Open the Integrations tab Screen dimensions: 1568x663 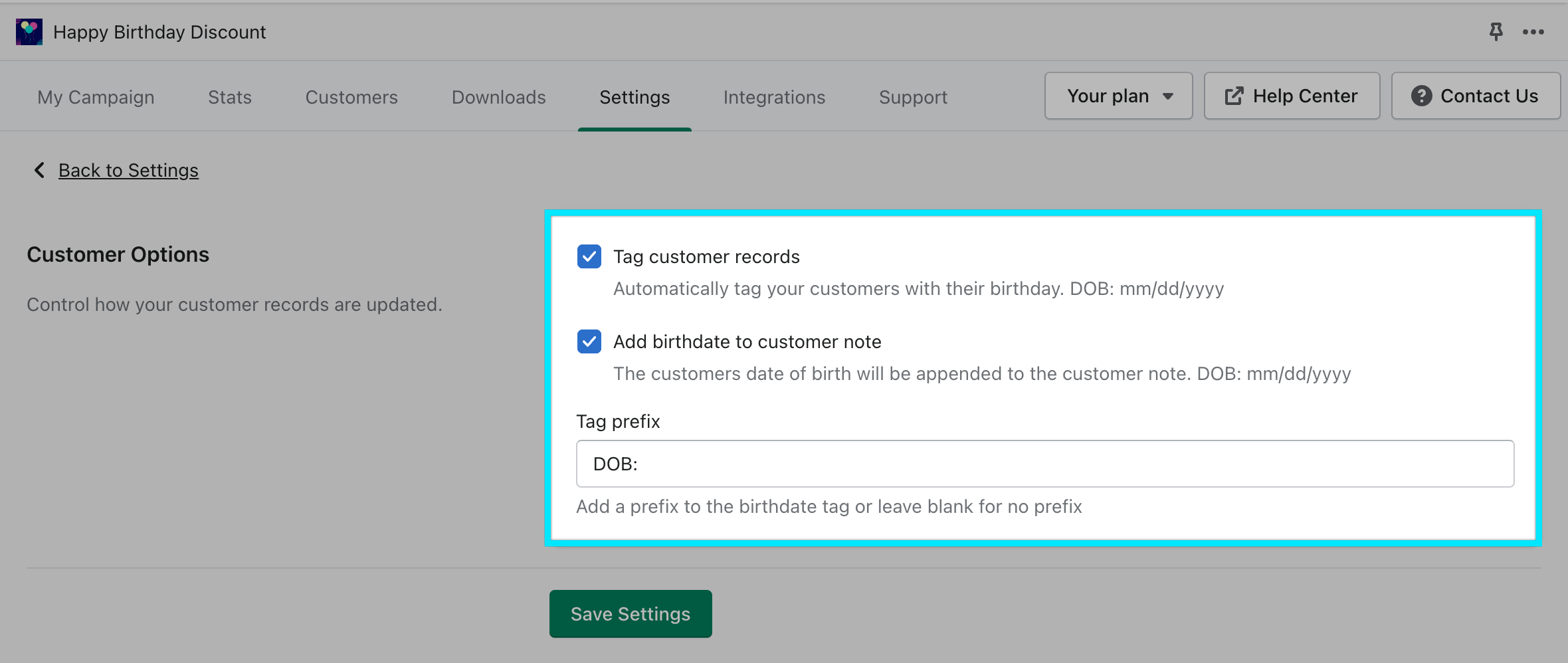click(774, 98)
